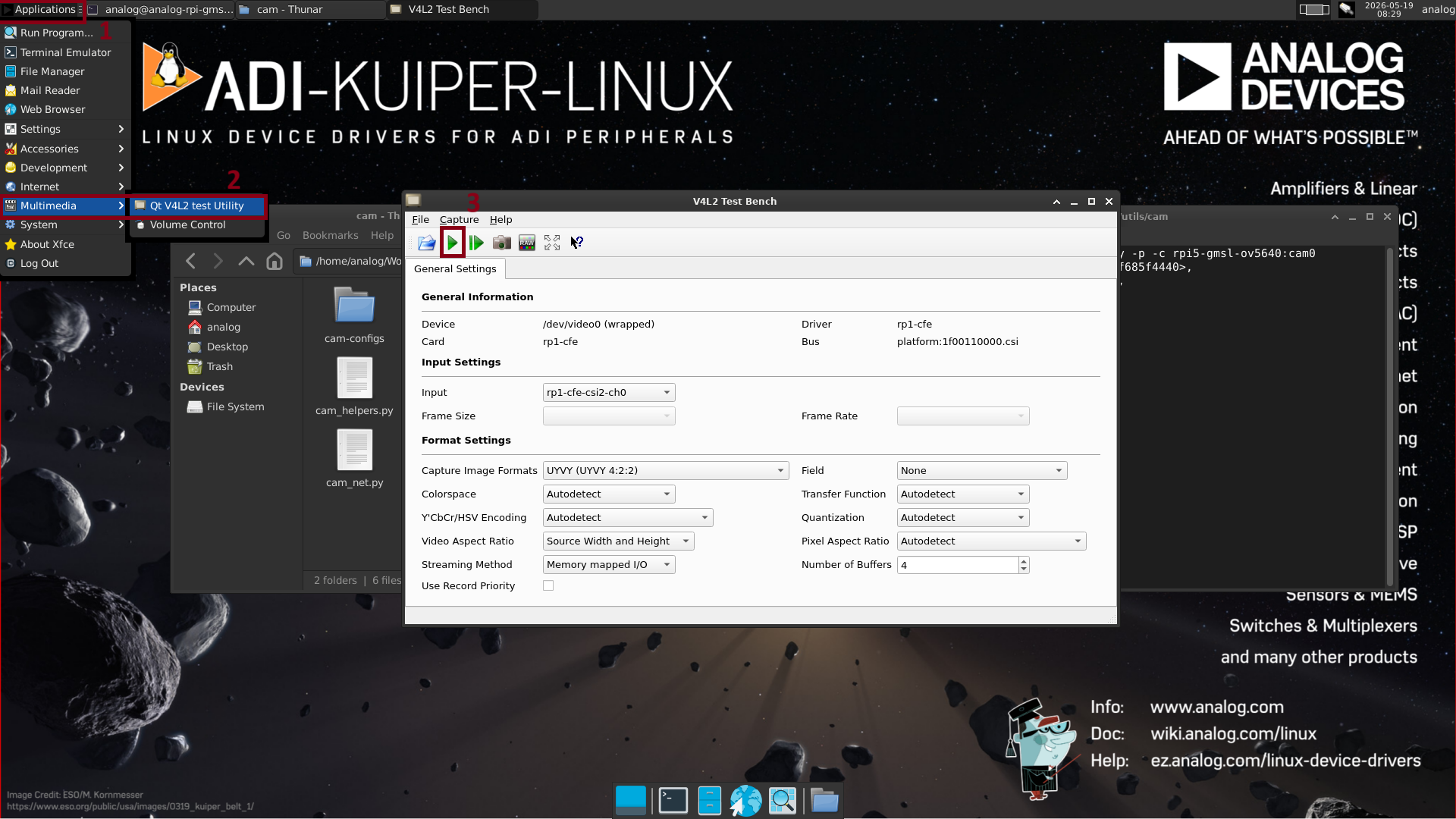
Task: Click Number of Buffers input field
Action: (x=957, y=565)
